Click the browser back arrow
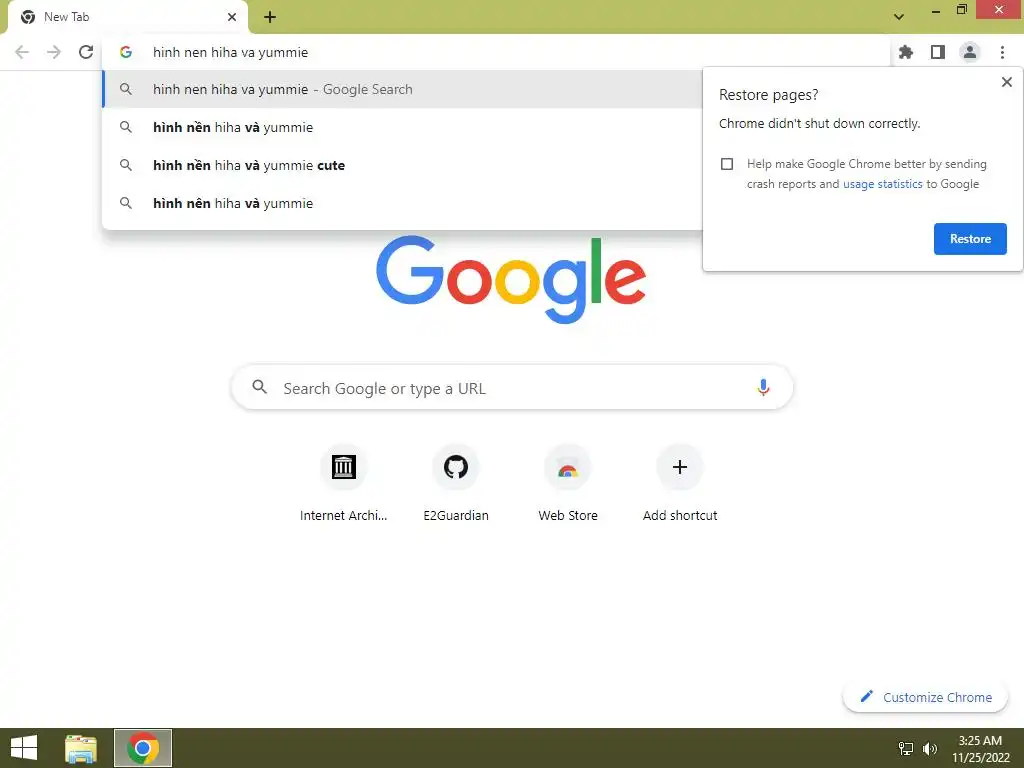 click(22, 52)
